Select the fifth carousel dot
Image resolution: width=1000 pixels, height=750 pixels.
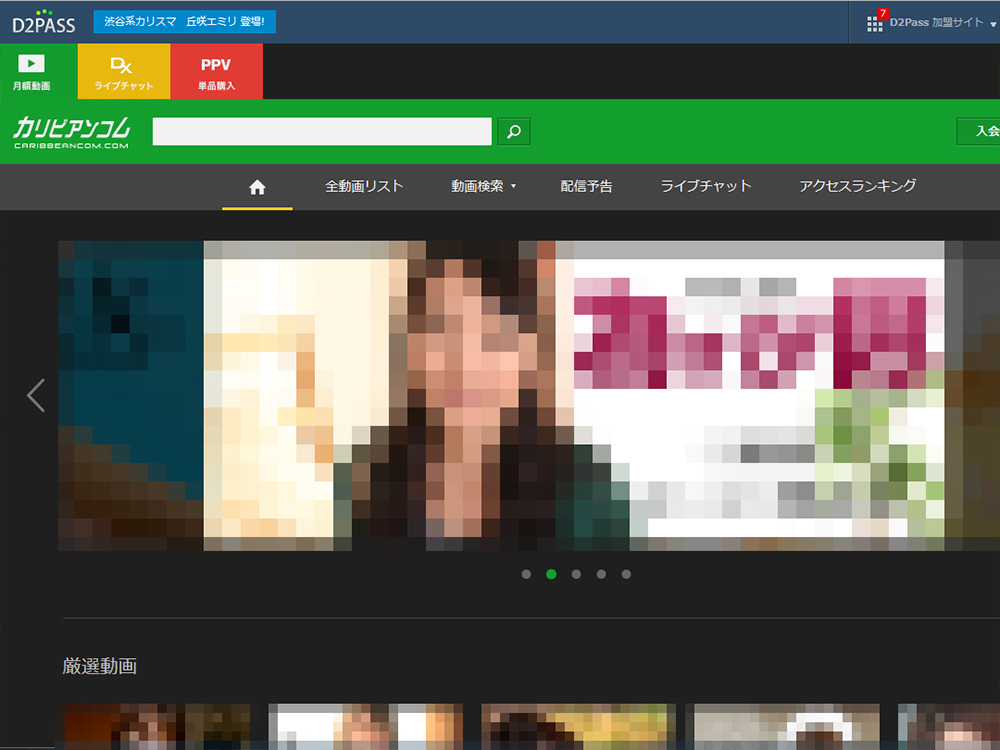(x=626, y=574)
